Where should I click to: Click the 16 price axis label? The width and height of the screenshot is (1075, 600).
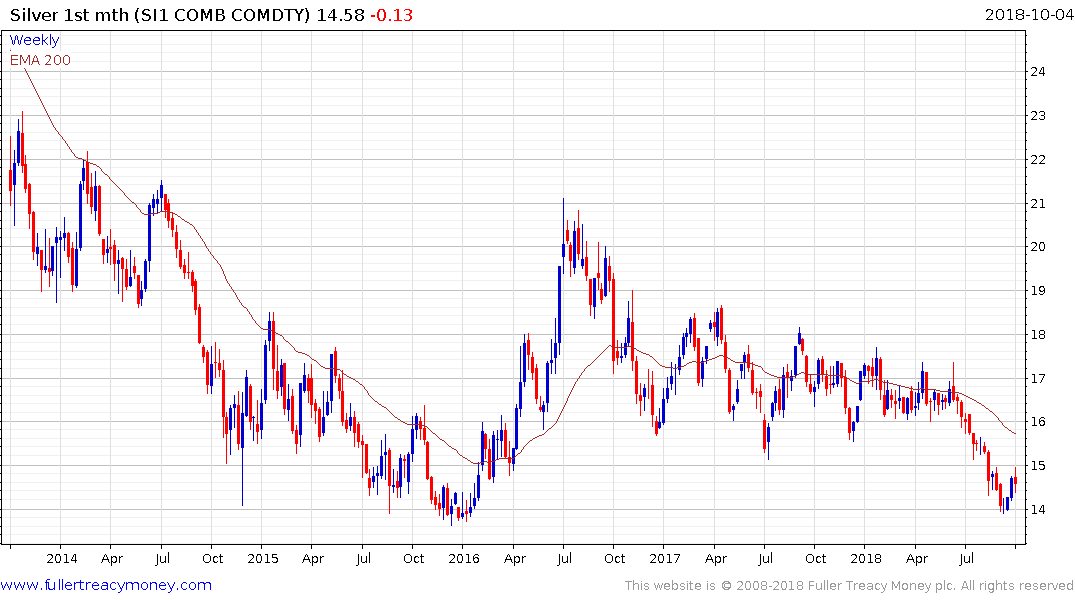(x=1038, y=422)
